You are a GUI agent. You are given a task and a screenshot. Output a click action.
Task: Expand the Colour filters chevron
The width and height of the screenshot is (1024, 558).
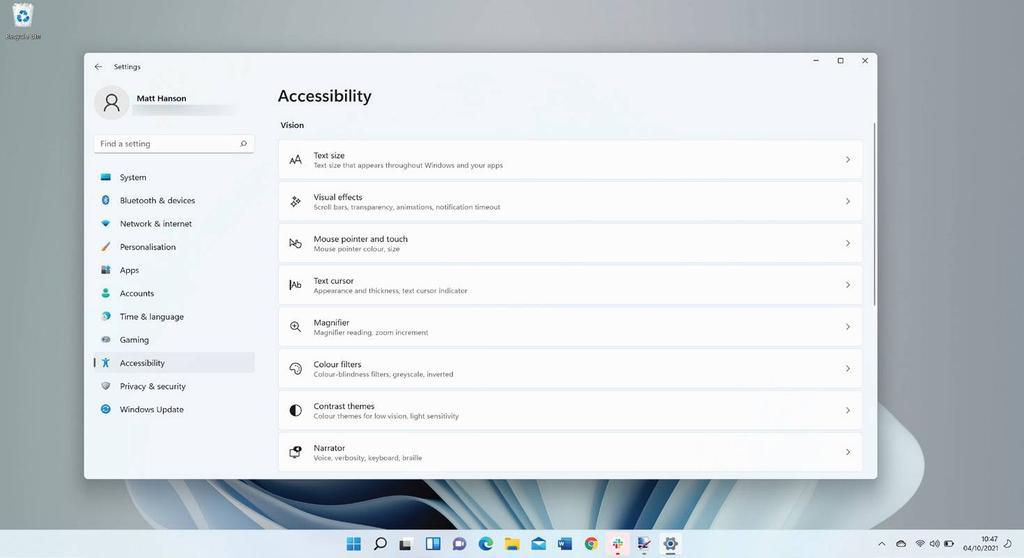(x=848, y=369)
